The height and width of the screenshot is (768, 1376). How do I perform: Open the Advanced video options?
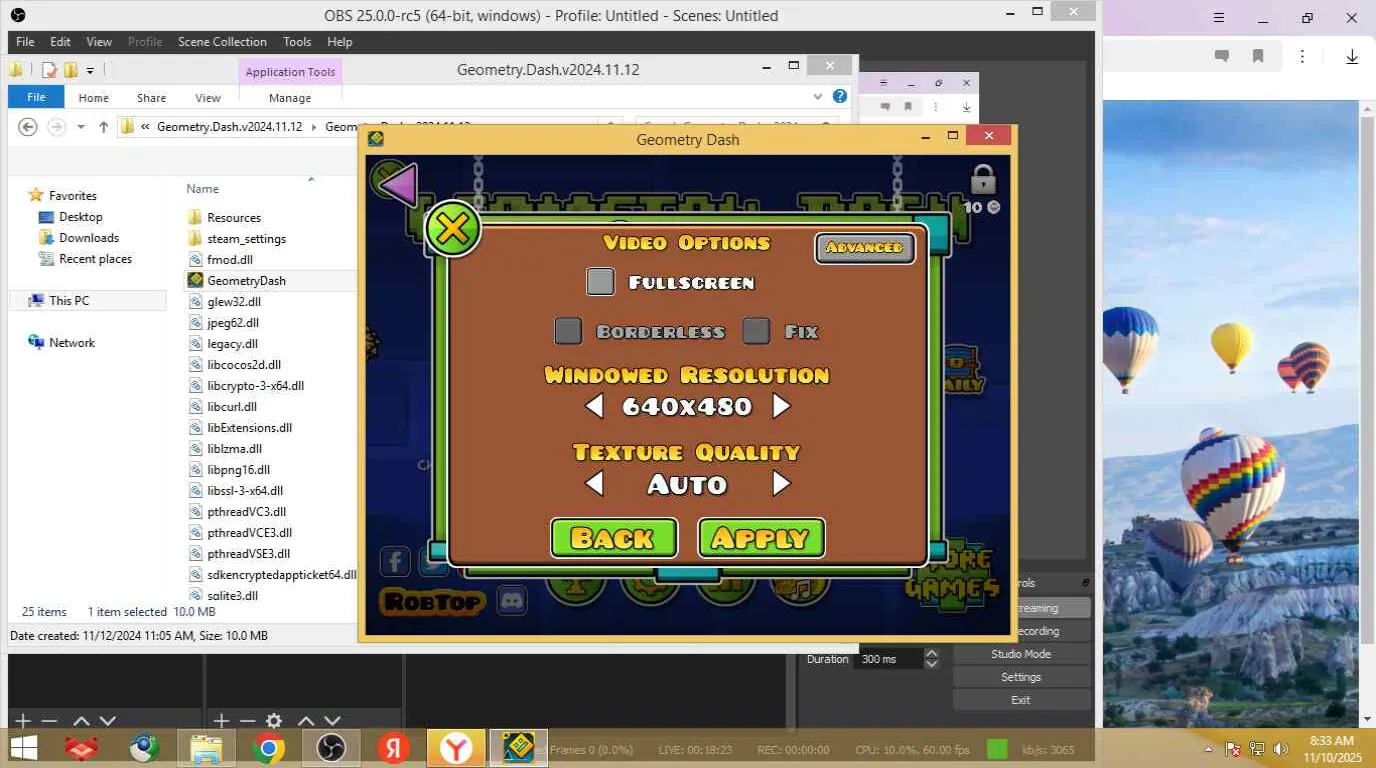[865, 248]
